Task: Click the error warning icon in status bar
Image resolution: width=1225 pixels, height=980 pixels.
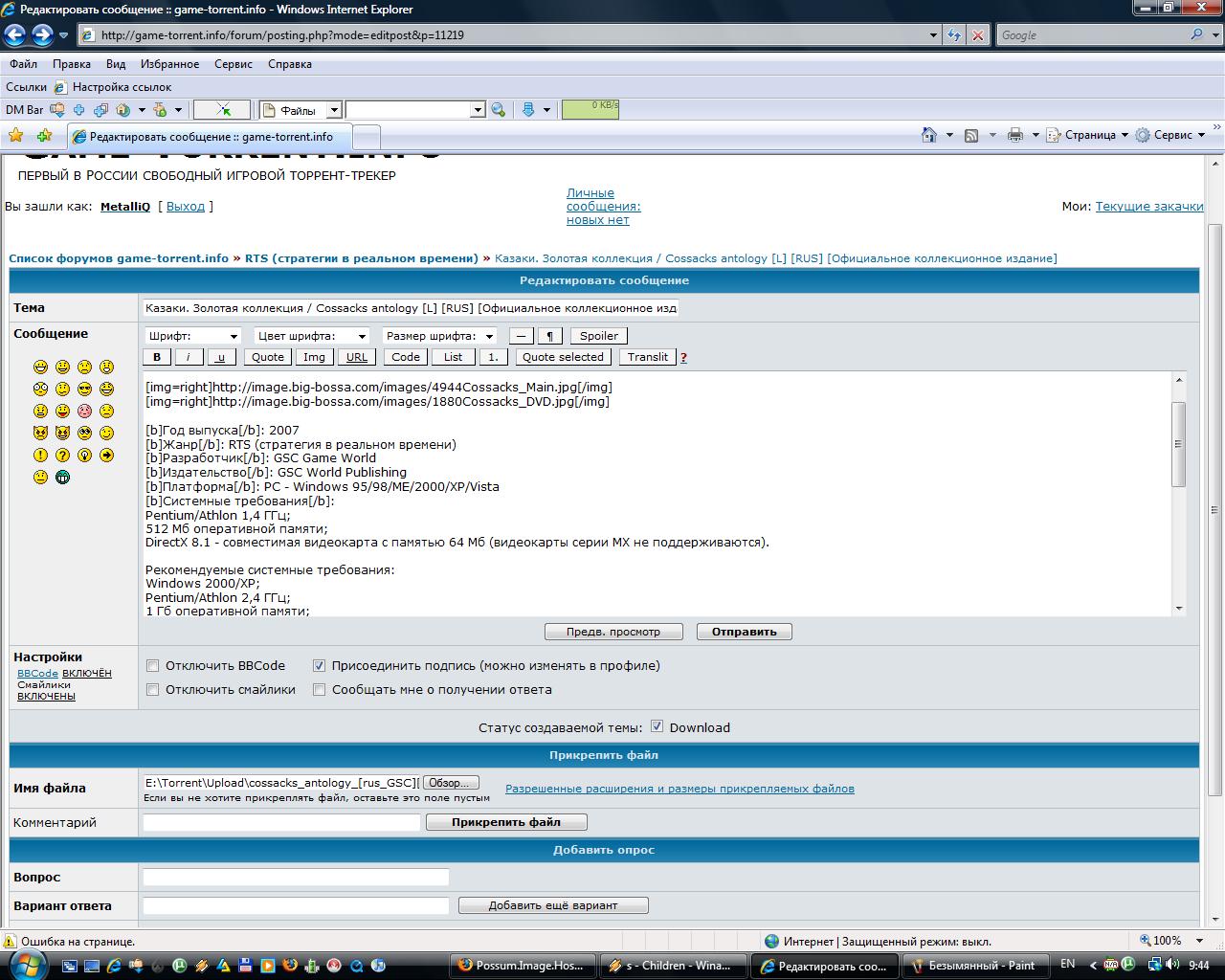Action: 11,942
